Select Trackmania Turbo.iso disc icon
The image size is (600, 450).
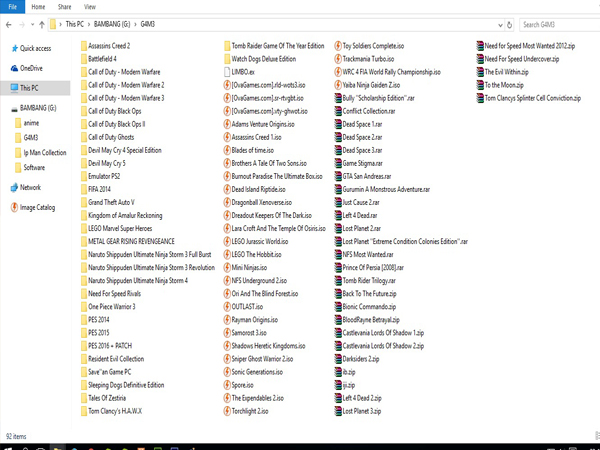point(338,59)
